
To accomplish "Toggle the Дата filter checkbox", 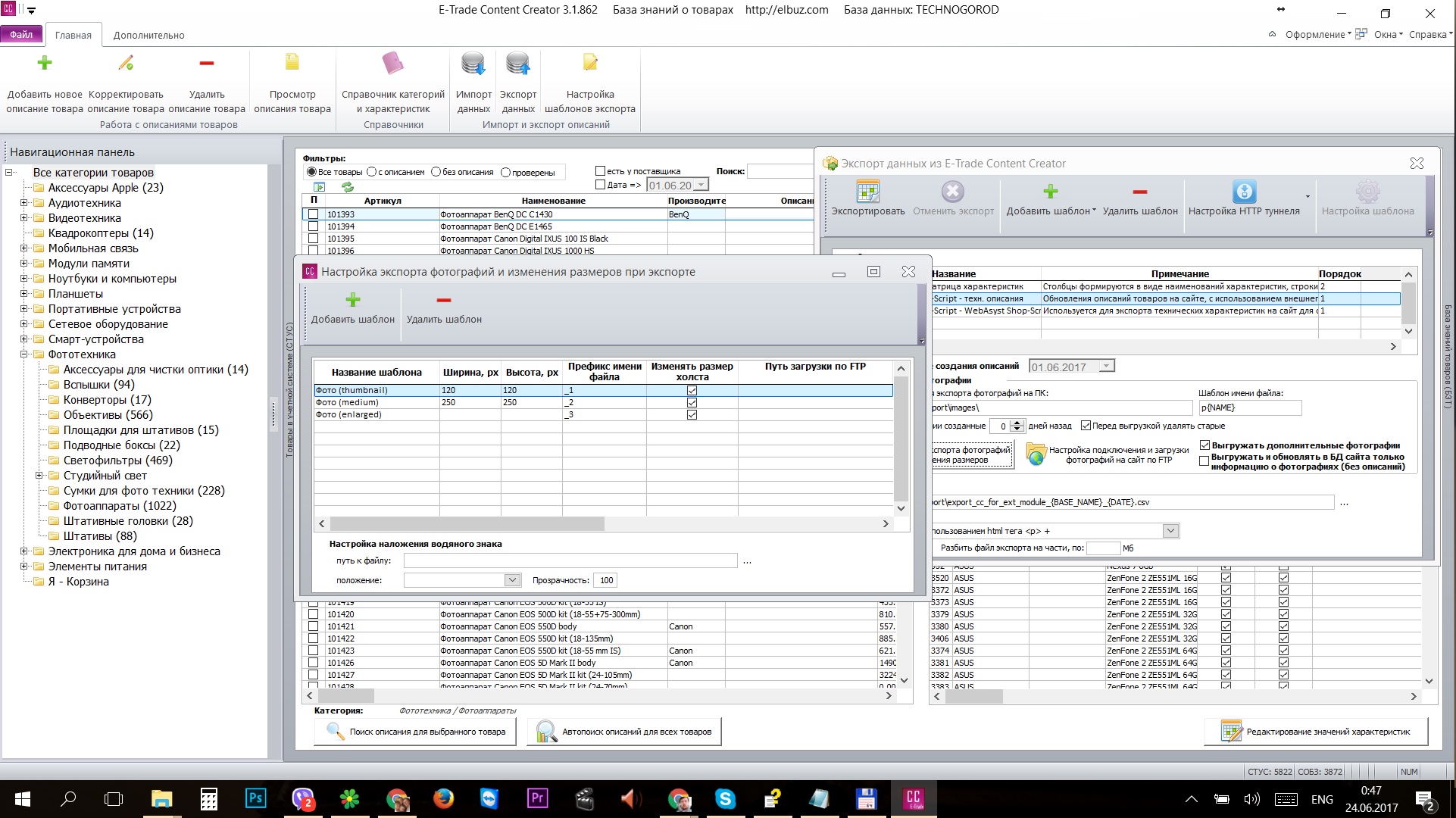I will [x=601, y=185].
